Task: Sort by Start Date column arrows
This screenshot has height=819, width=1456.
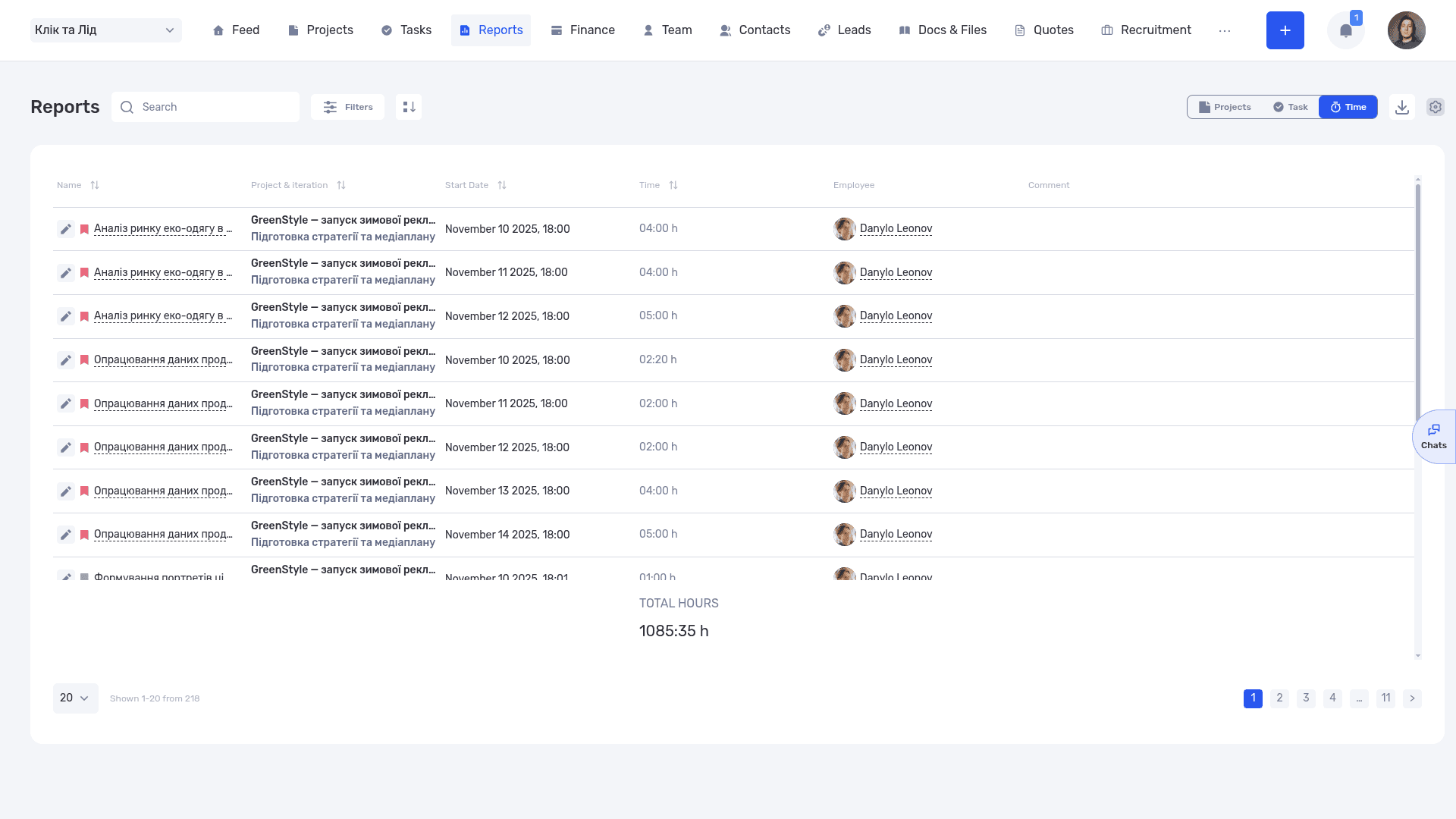Action: coord(502,185)
